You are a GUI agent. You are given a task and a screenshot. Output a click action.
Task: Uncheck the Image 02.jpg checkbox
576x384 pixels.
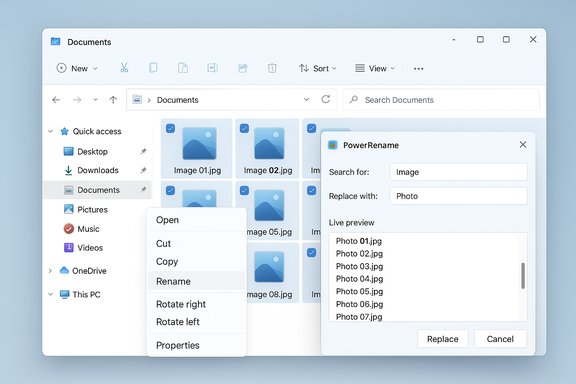(x=244, y=128)
